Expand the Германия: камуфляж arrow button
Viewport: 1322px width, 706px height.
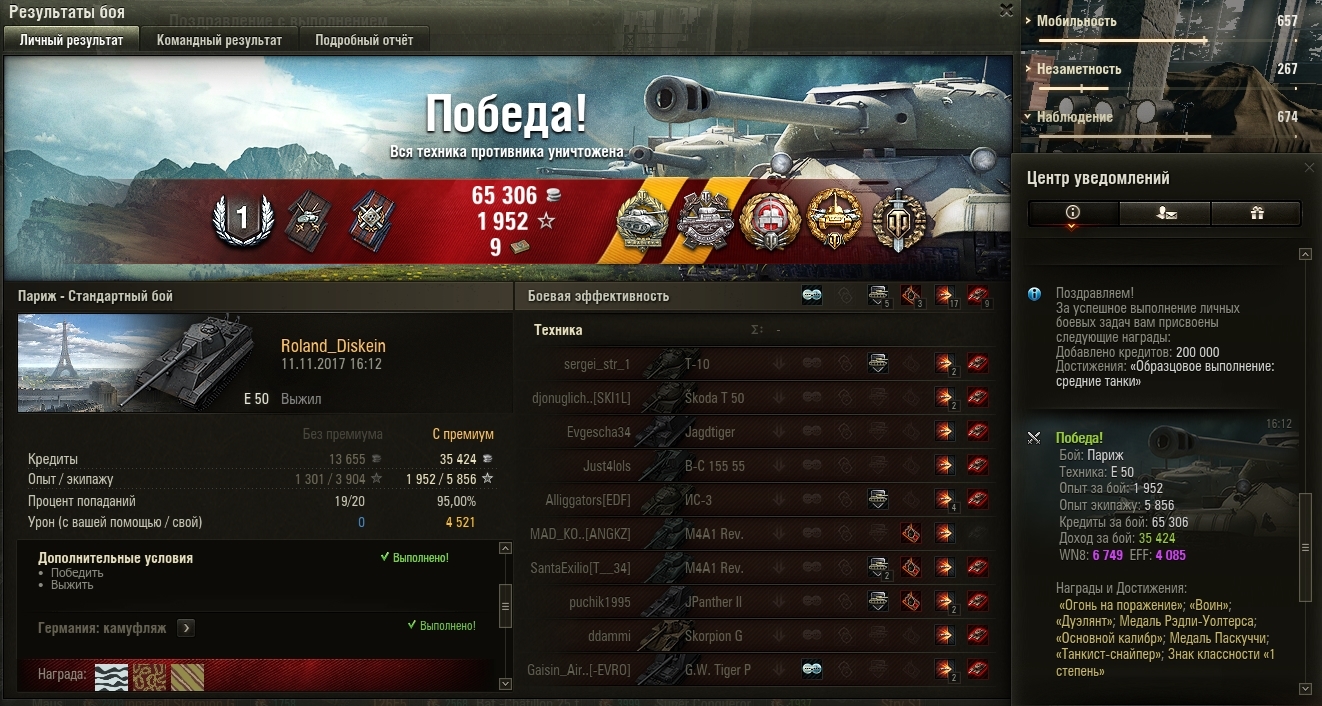click(186, 628)
